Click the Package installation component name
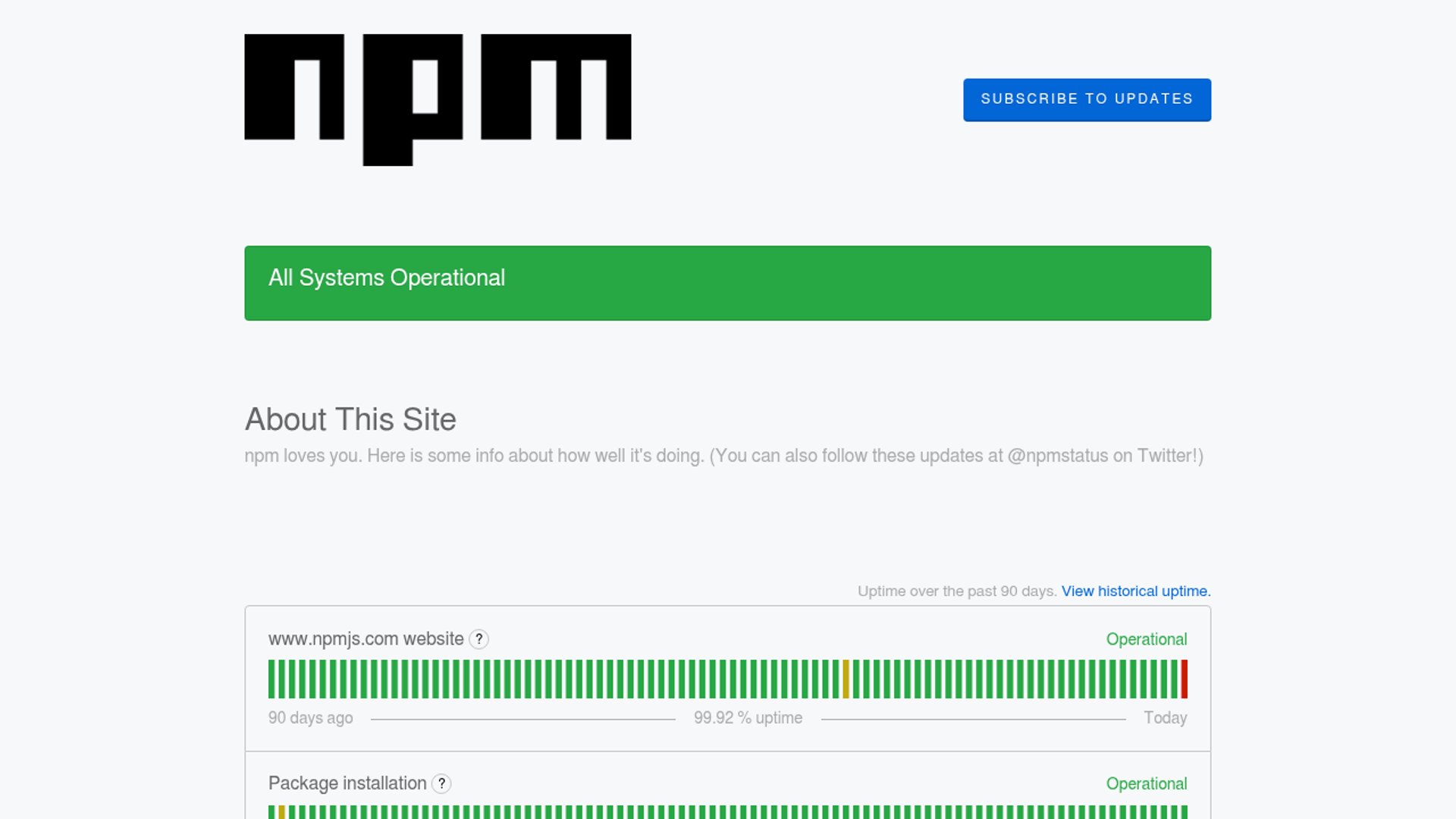Image resolution: width=1456 pixels, height=819 pixels. coord(347,783)
